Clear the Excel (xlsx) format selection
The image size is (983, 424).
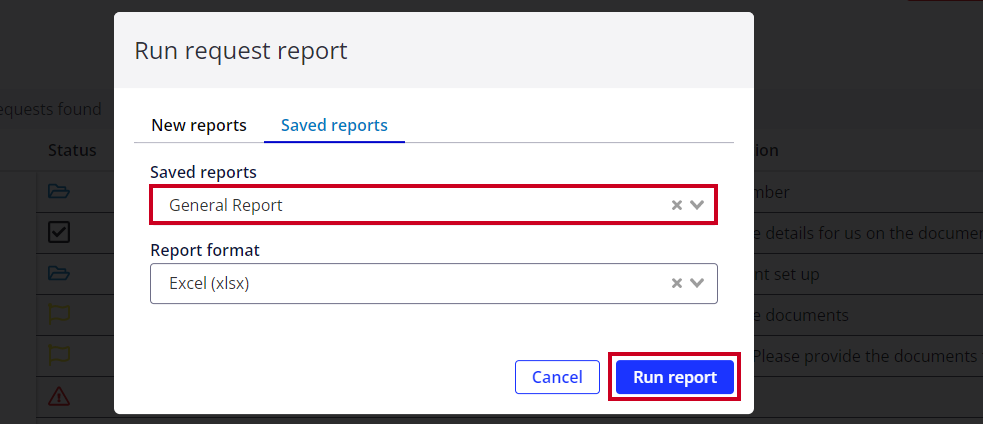click(x=676, y=284)
